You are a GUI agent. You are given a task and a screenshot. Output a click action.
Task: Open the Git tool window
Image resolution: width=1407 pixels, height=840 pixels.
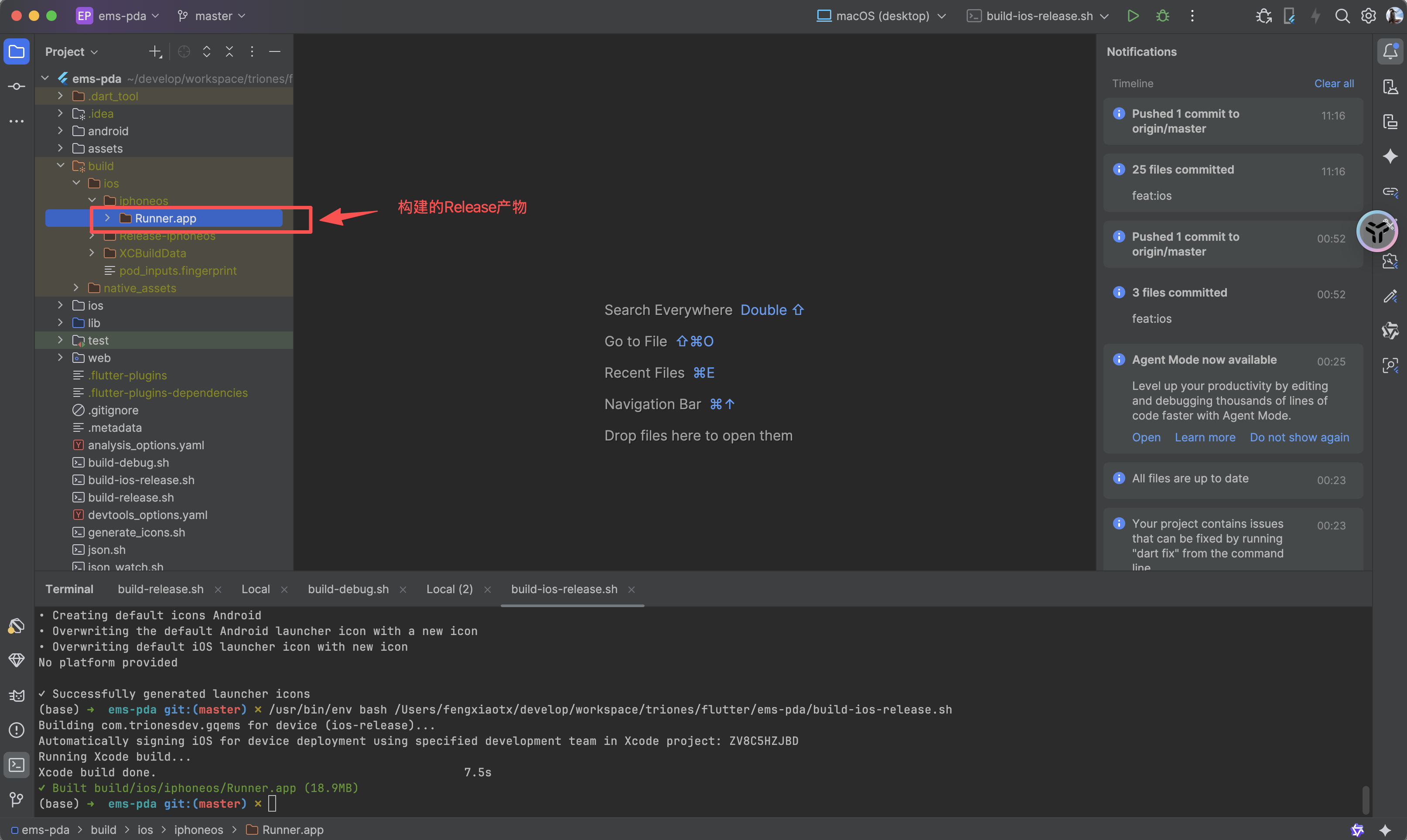[17, 799]
